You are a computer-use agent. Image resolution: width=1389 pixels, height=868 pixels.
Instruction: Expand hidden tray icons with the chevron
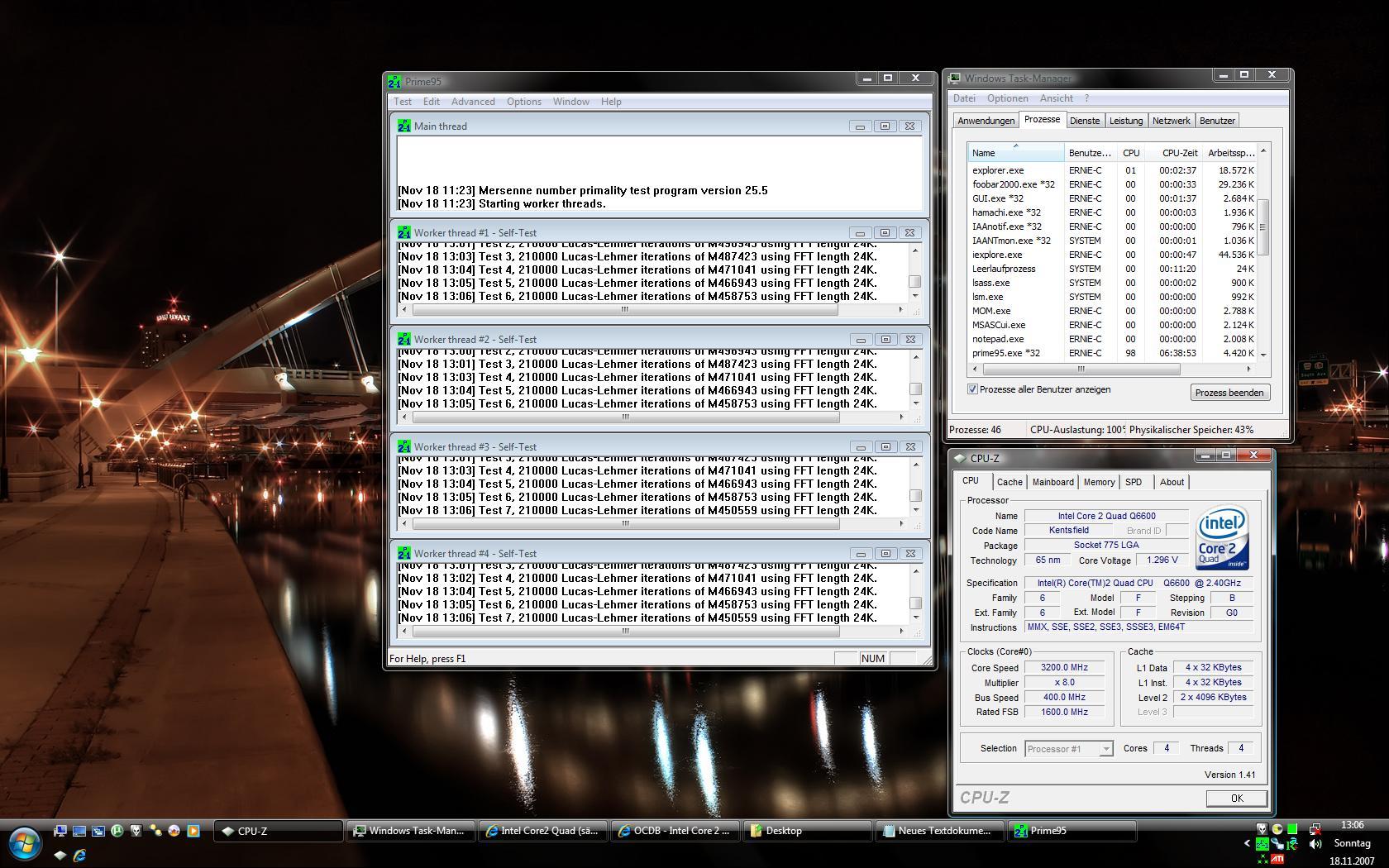point(1247,843)
